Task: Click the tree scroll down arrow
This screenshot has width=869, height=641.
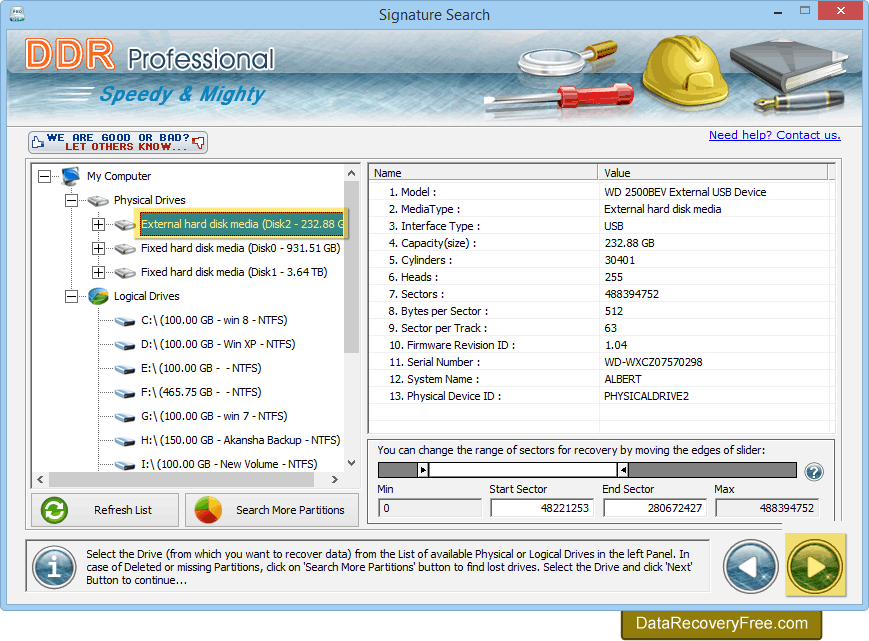Action: pyautogui.click(x=351, y=463)
